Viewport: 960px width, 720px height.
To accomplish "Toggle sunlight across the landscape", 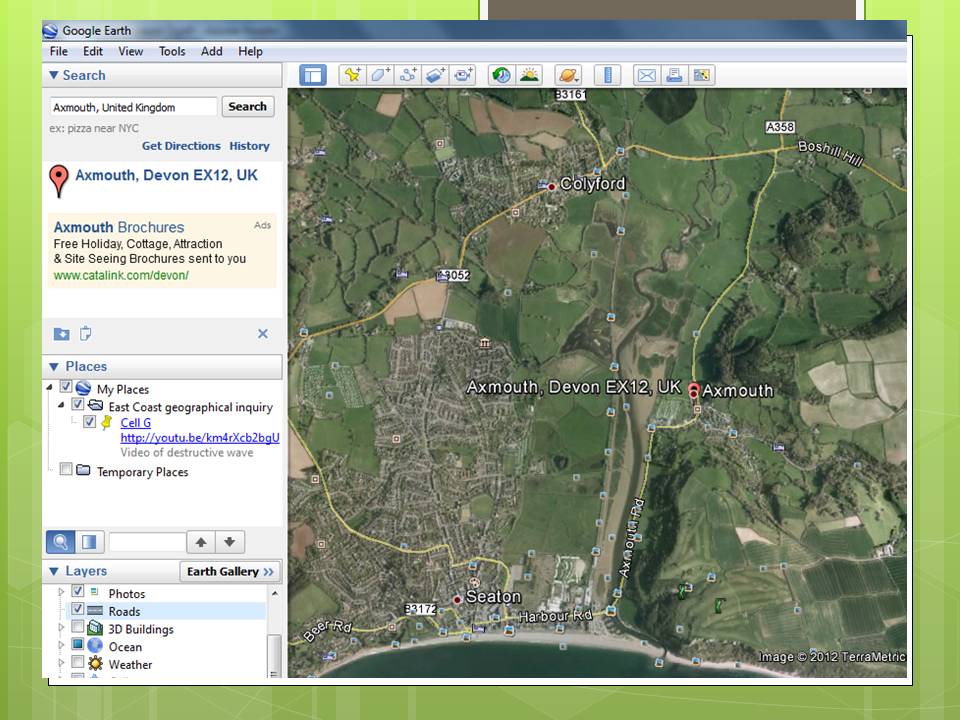I will pyautogui.click(x=528, y=74).
